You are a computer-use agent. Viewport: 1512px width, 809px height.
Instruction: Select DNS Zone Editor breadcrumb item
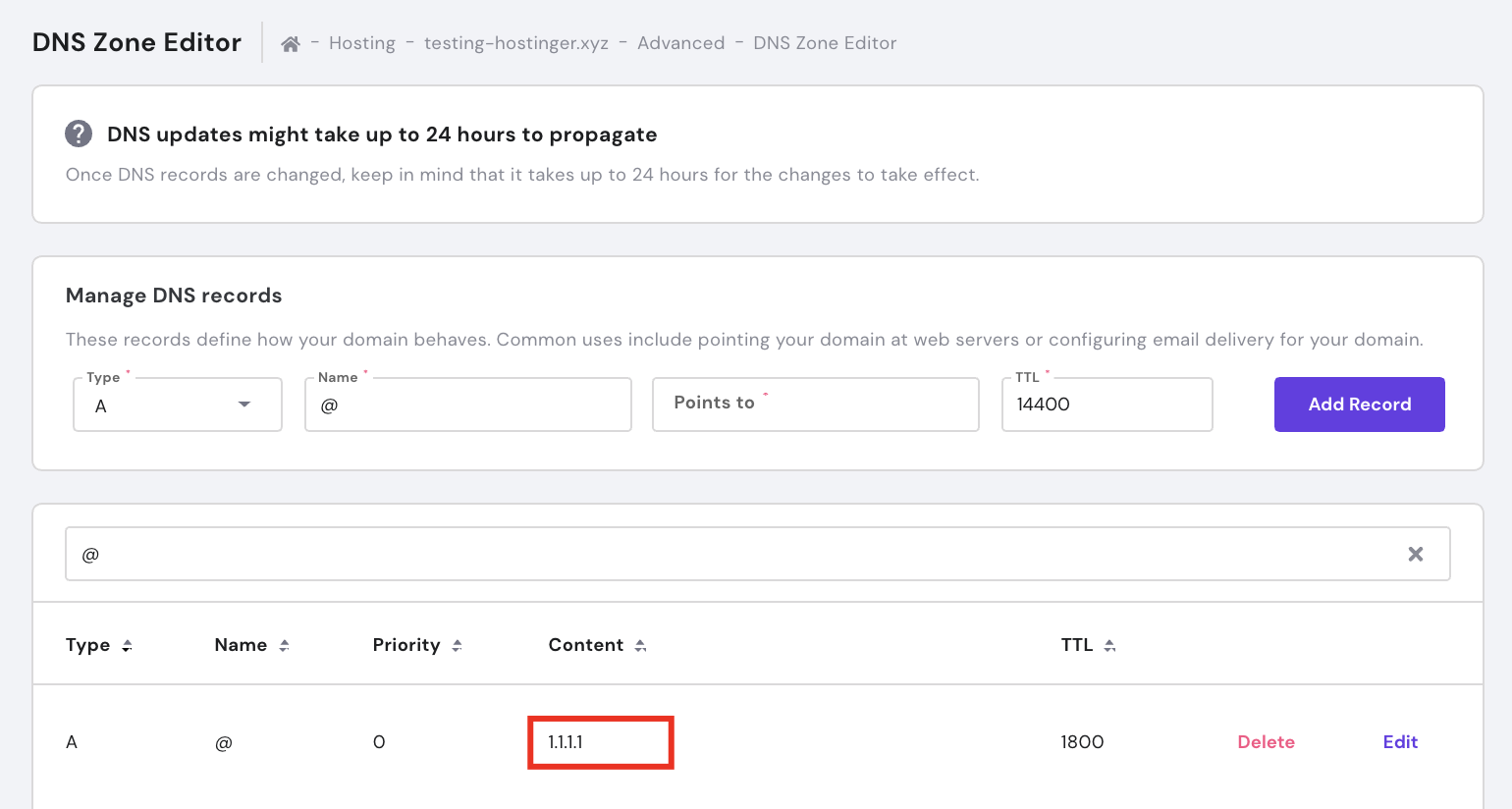(824, 43)
